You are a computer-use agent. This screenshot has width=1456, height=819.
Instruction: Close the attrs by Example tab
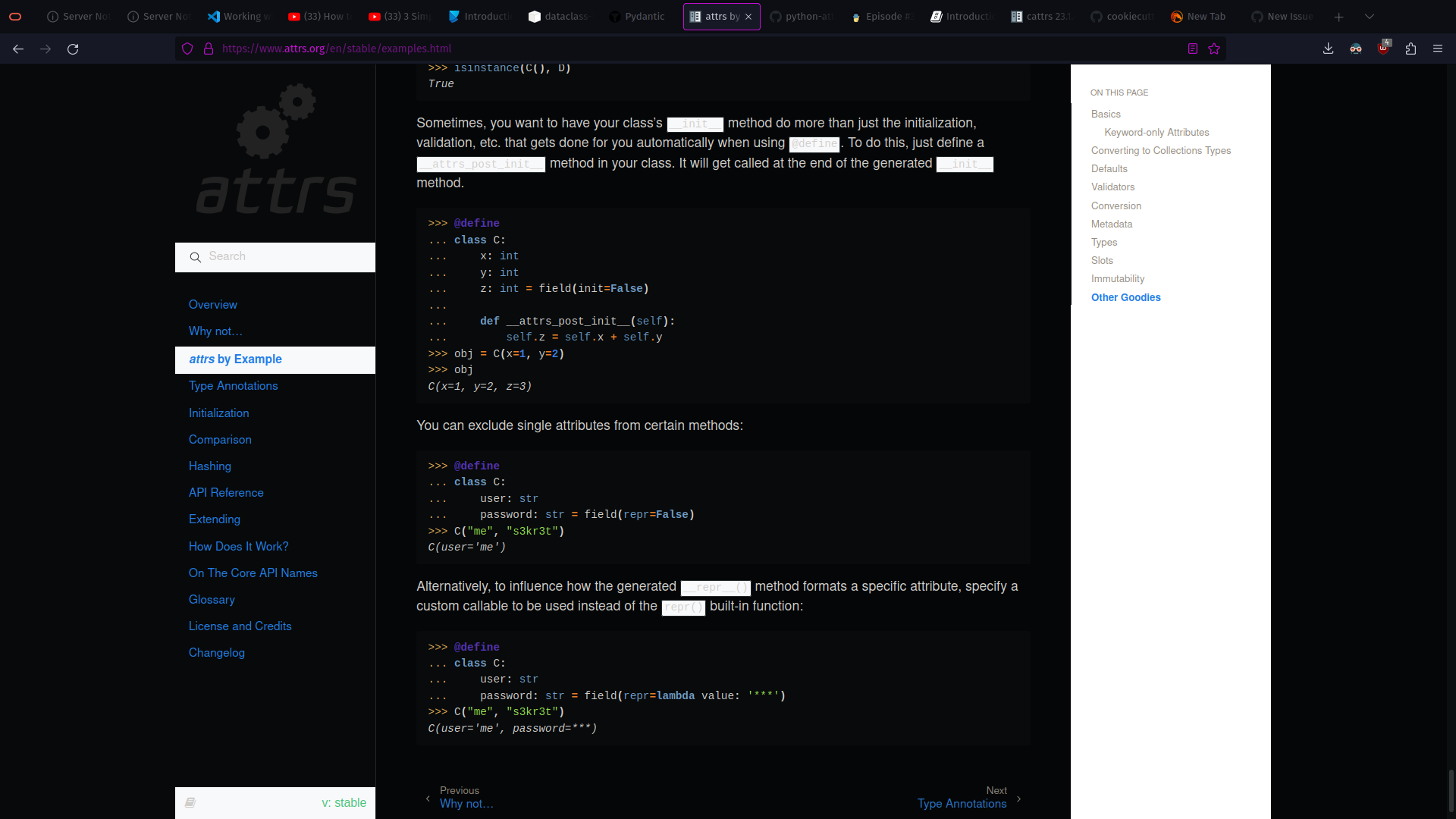pos(748,17)
